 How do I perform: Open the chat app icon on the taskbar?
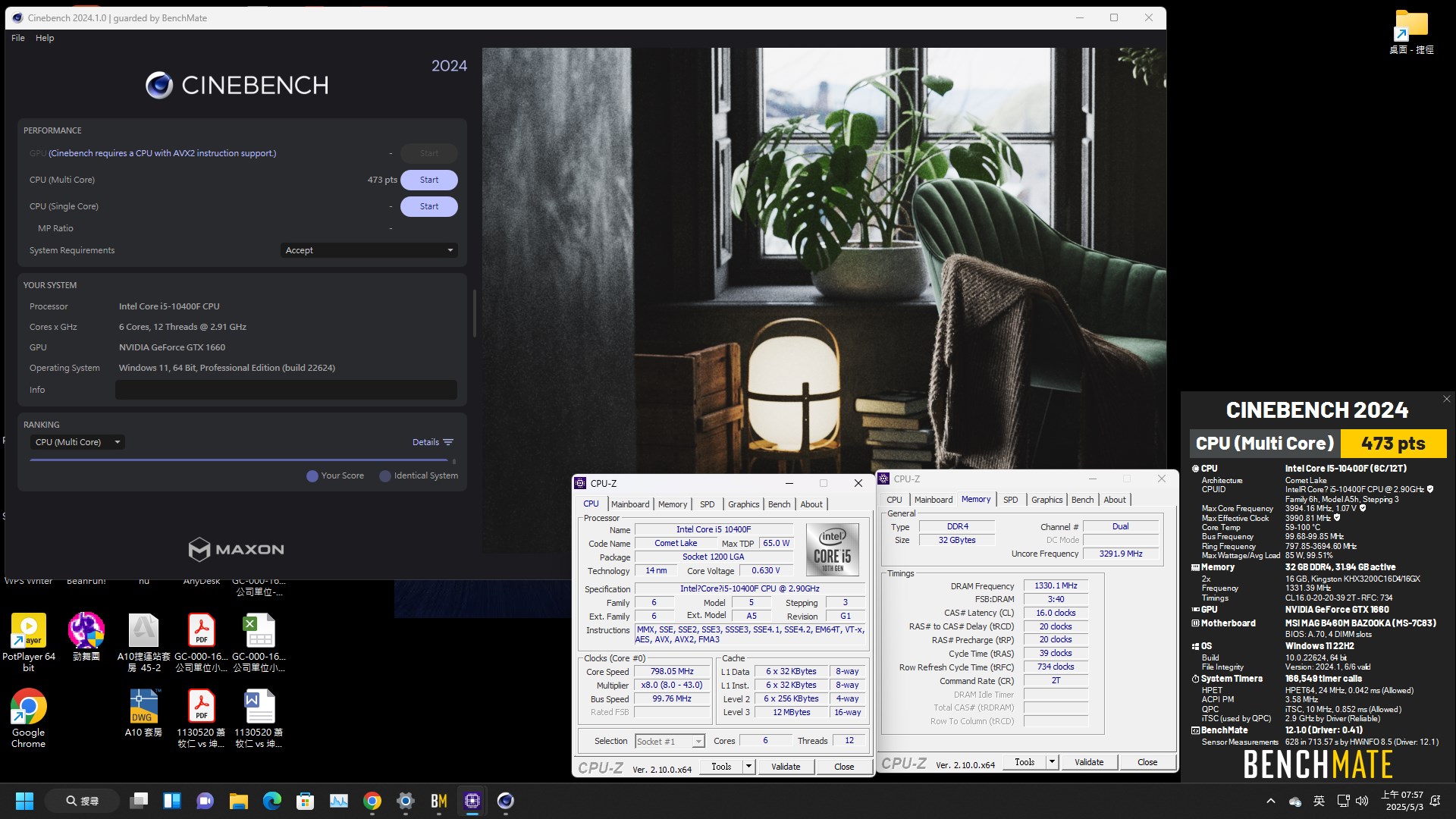click(206, 801)
